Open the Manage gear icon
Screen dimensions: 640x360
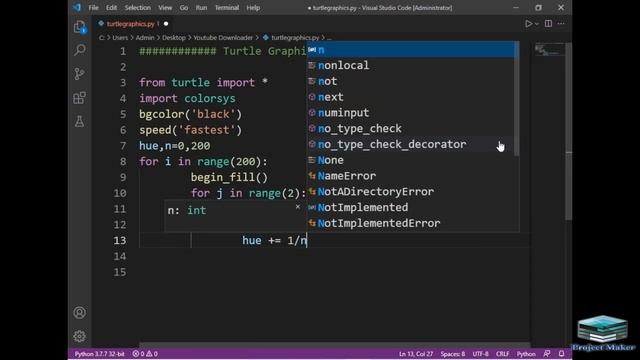click(x=80, y=336)
